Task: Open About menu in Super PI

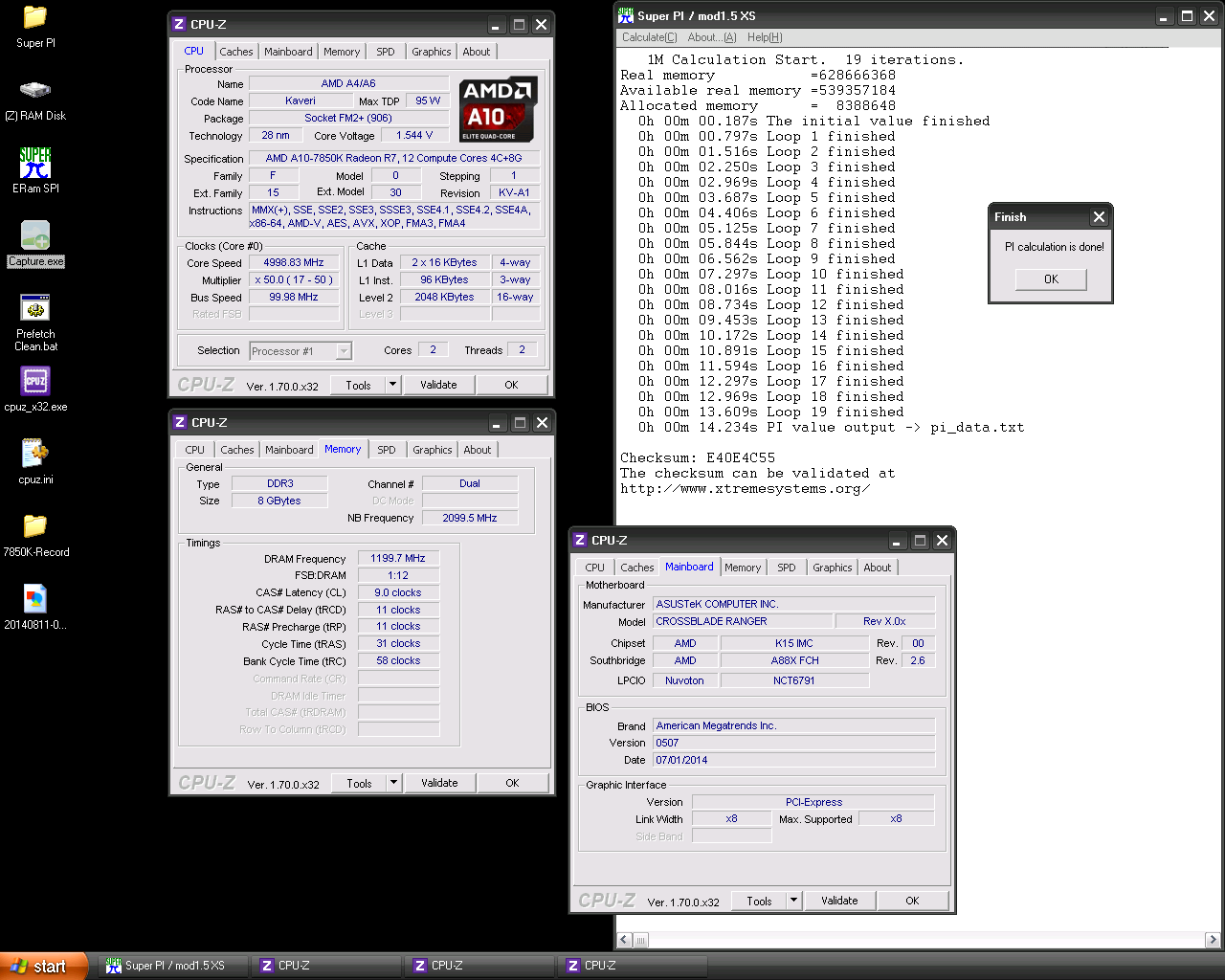Action: click(712, 37)
